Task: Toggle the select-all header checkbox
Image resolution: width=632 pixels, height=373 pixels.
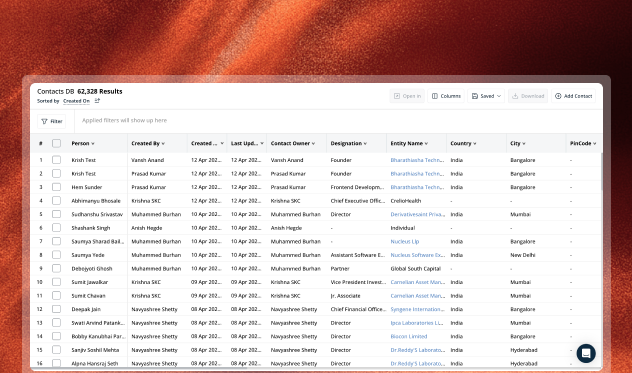Action: (56, 143)
